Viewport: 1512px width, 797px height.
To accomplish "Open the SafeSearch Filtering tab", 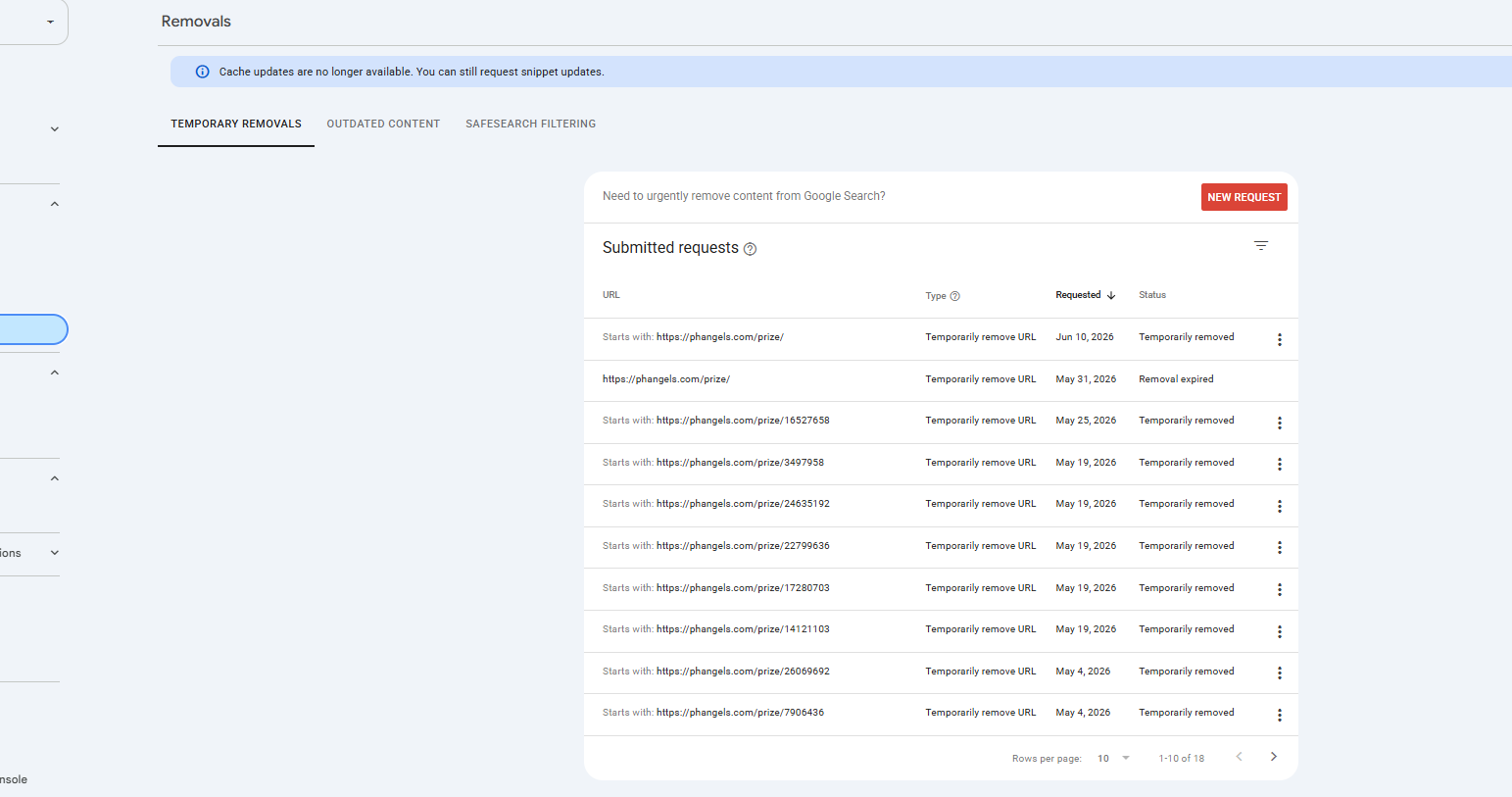I will tap(531, 124).
